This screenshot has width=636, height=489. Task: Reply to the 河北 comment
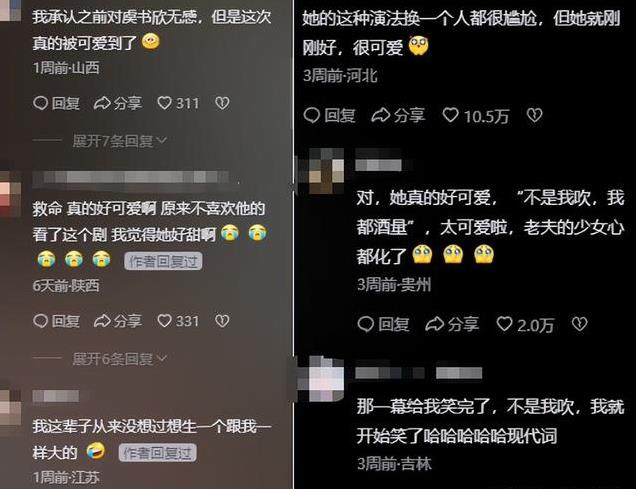[x=329, y=116]
